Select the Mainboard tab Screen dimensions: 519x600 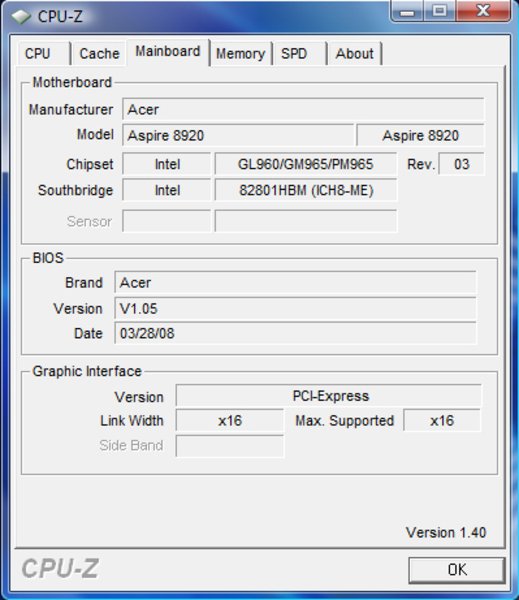click(x=168, y=52)
